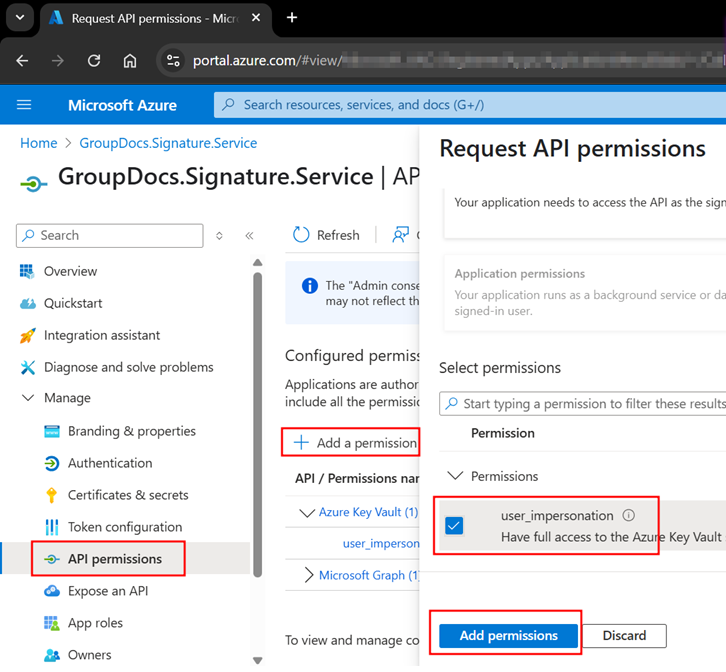Click the browser home icon

130,61
